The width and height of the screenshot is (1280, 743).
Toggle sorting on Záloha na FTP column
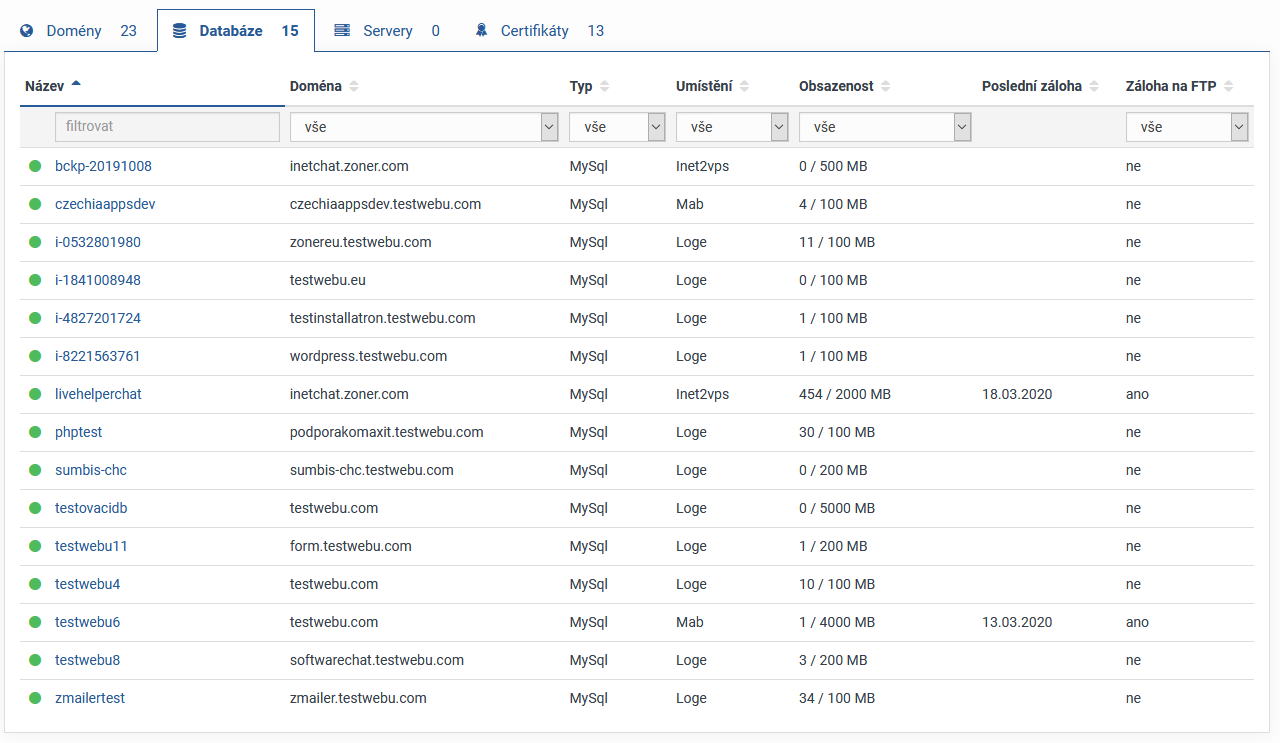click(x=1228, y=87)
